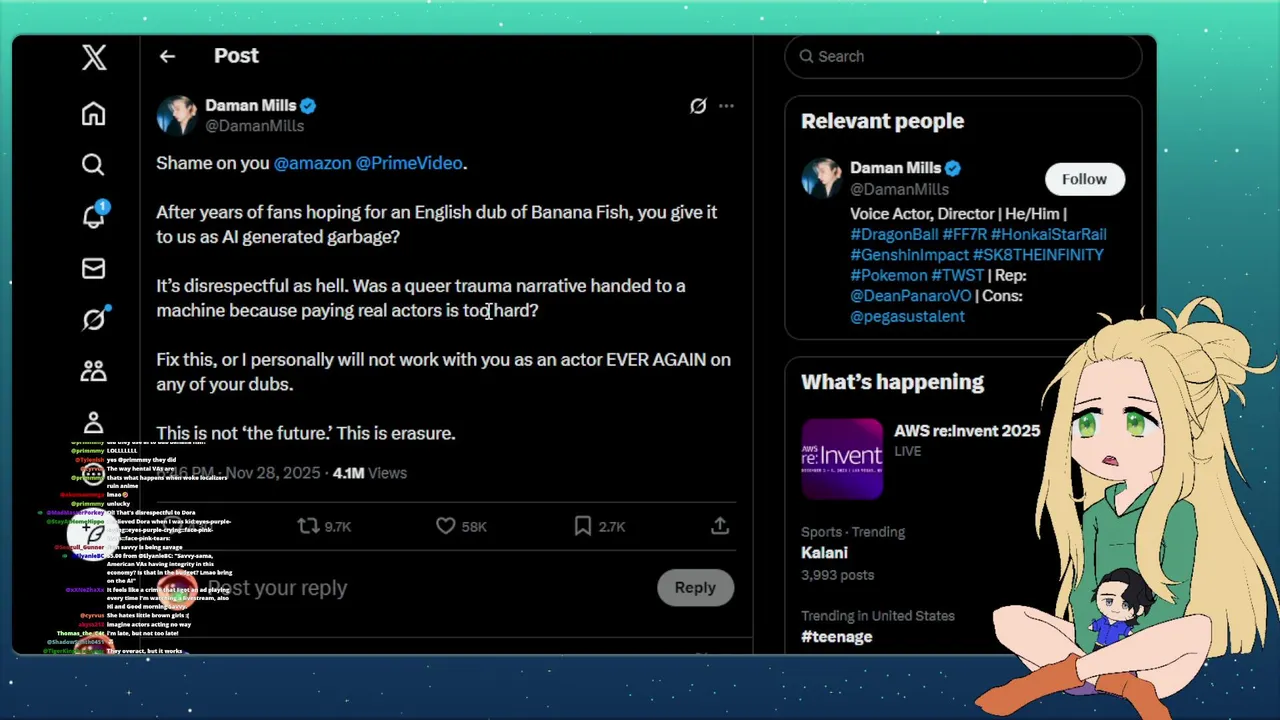Open Profile person icon in the sidebar
Viewport: 1280px width, 720px height.
tap(93, 423)
